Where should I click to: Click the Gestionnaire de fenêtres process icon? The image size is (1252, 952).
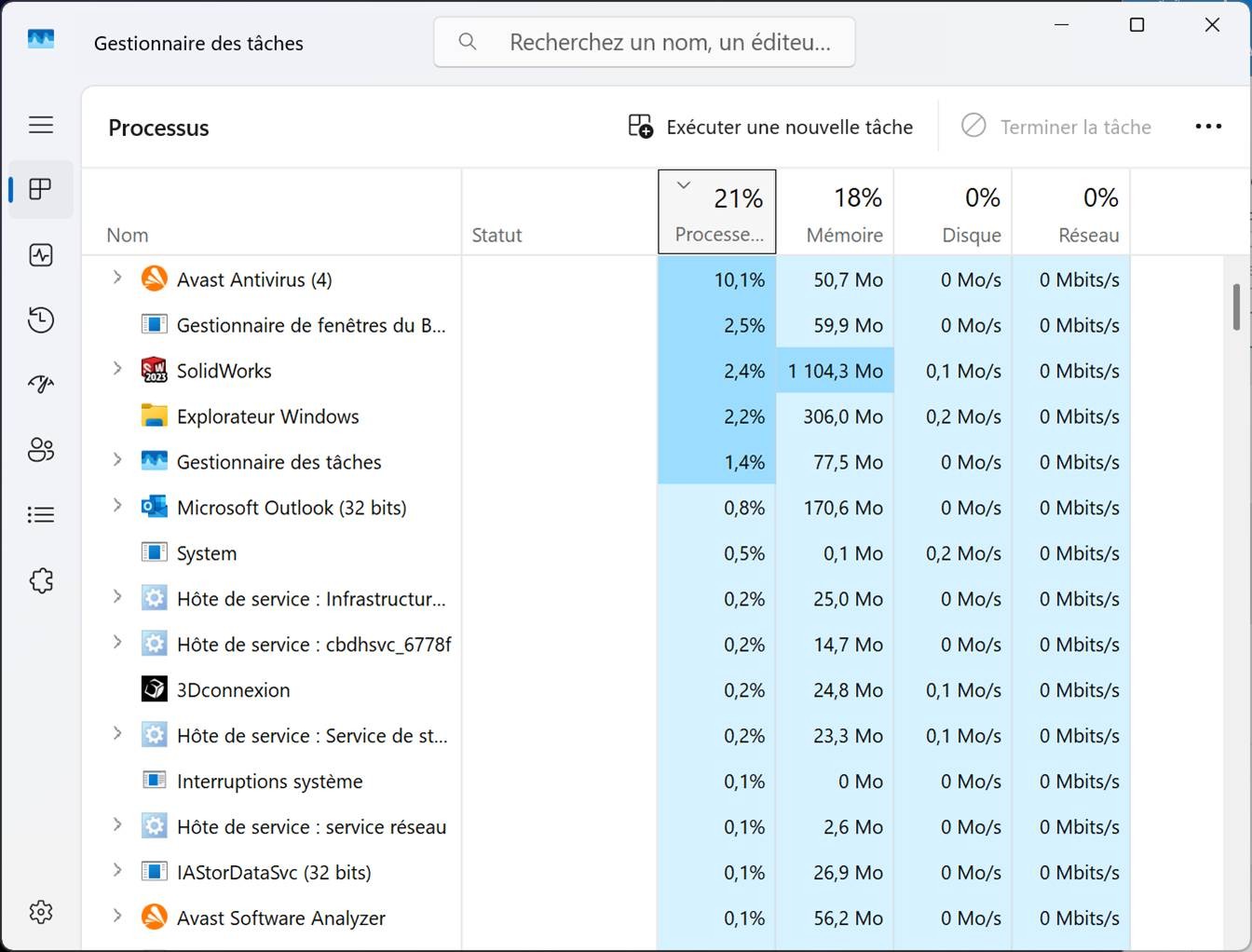pyautogui.click(x=154, y=324)
